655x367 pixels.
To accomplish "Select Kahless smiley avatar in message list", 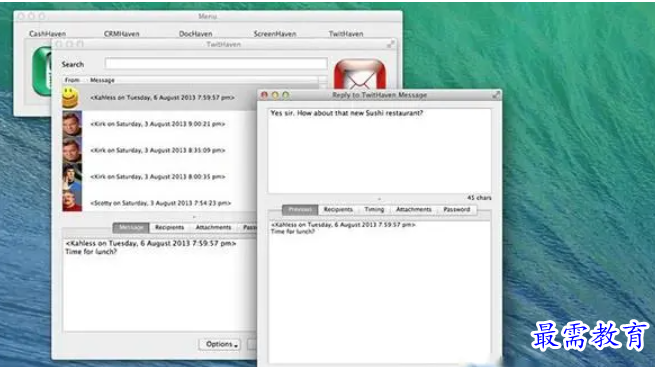I will click(71, 98).
